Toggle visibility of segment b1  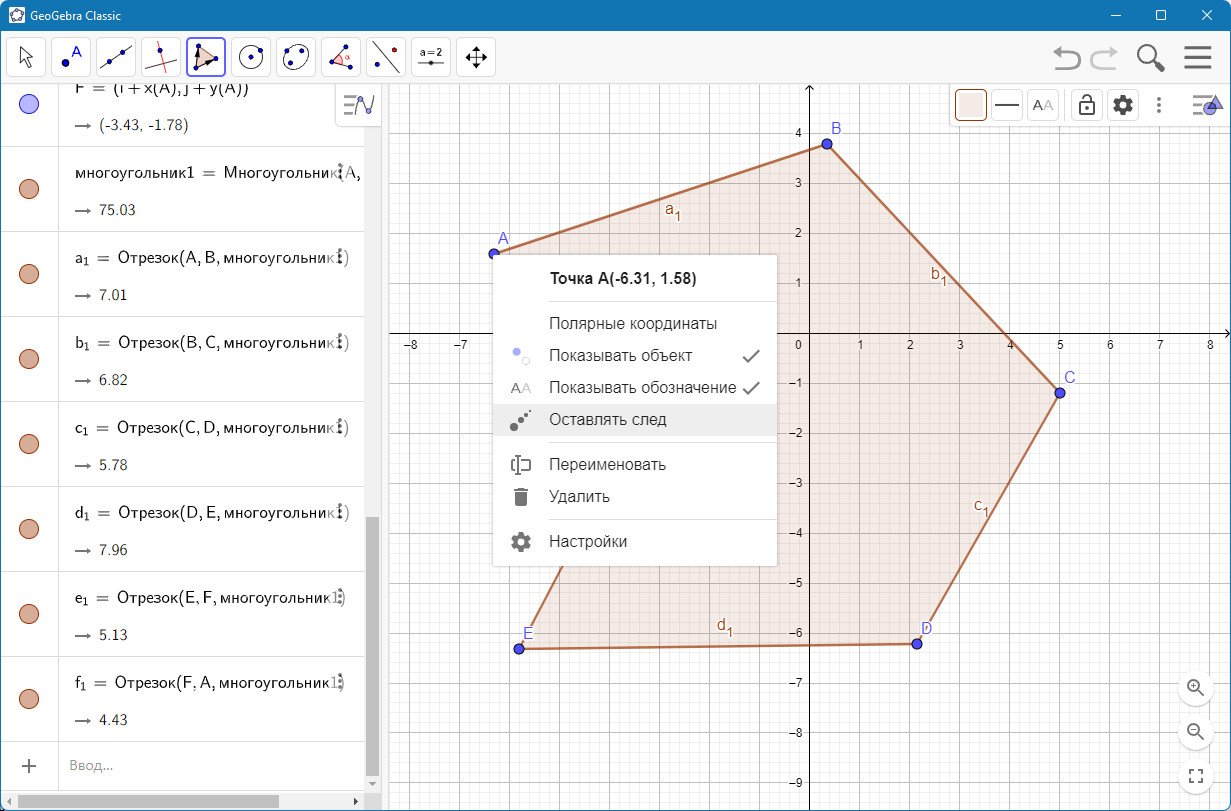pyautogui.click(x=29, y=359)
